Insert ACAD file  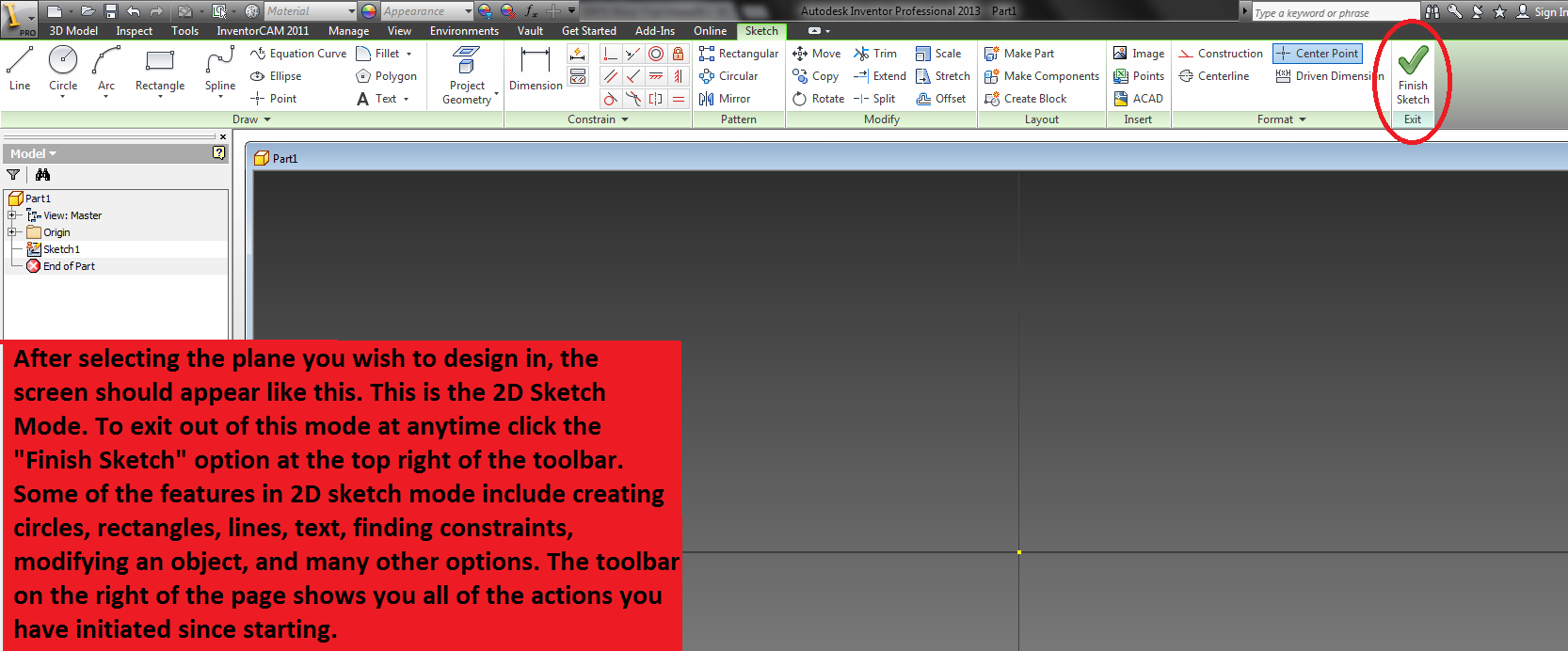[x=1138, y=99]
